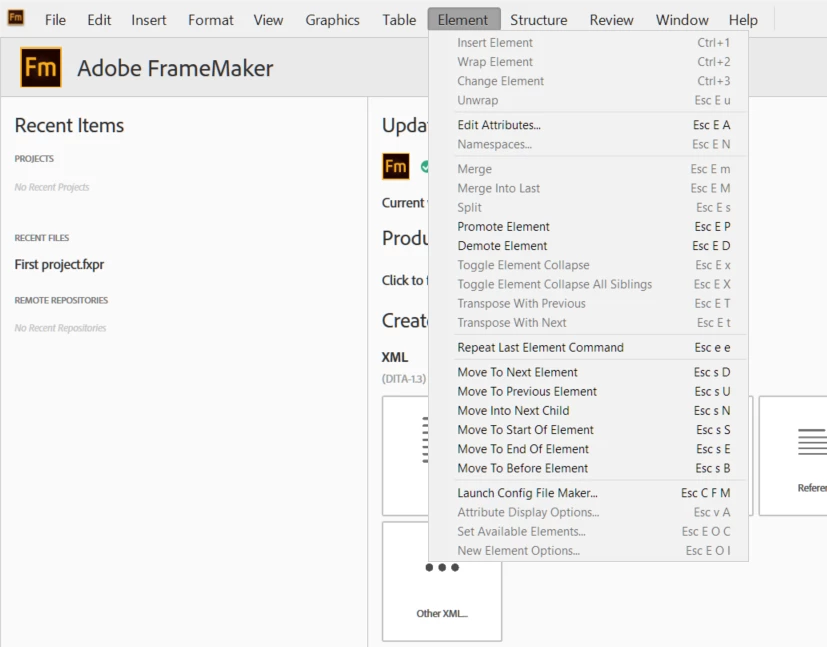Choose Change Element menu entry
Image resolution: width=827 pixels, height=647 pixels.
click(589, 81)
